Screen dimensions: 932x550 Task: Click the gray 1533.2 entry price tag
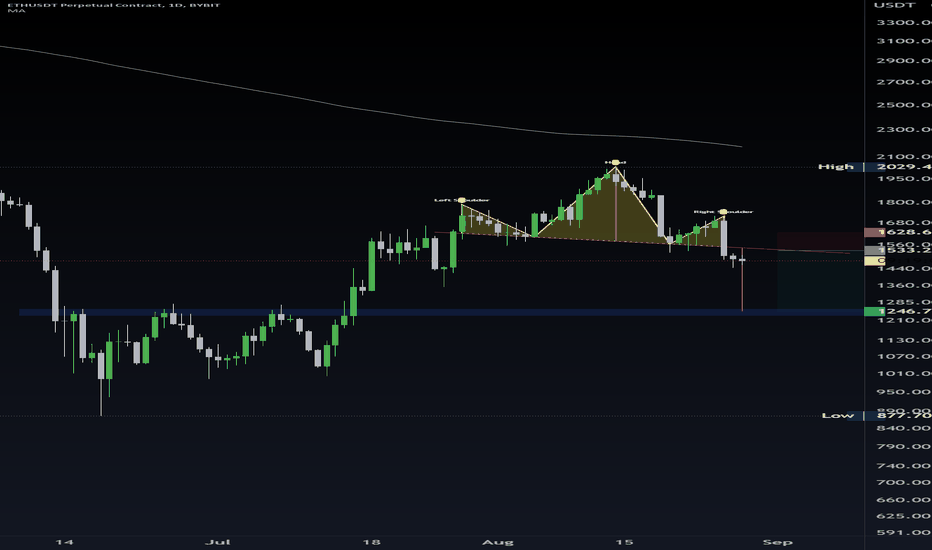pos(898,250)
